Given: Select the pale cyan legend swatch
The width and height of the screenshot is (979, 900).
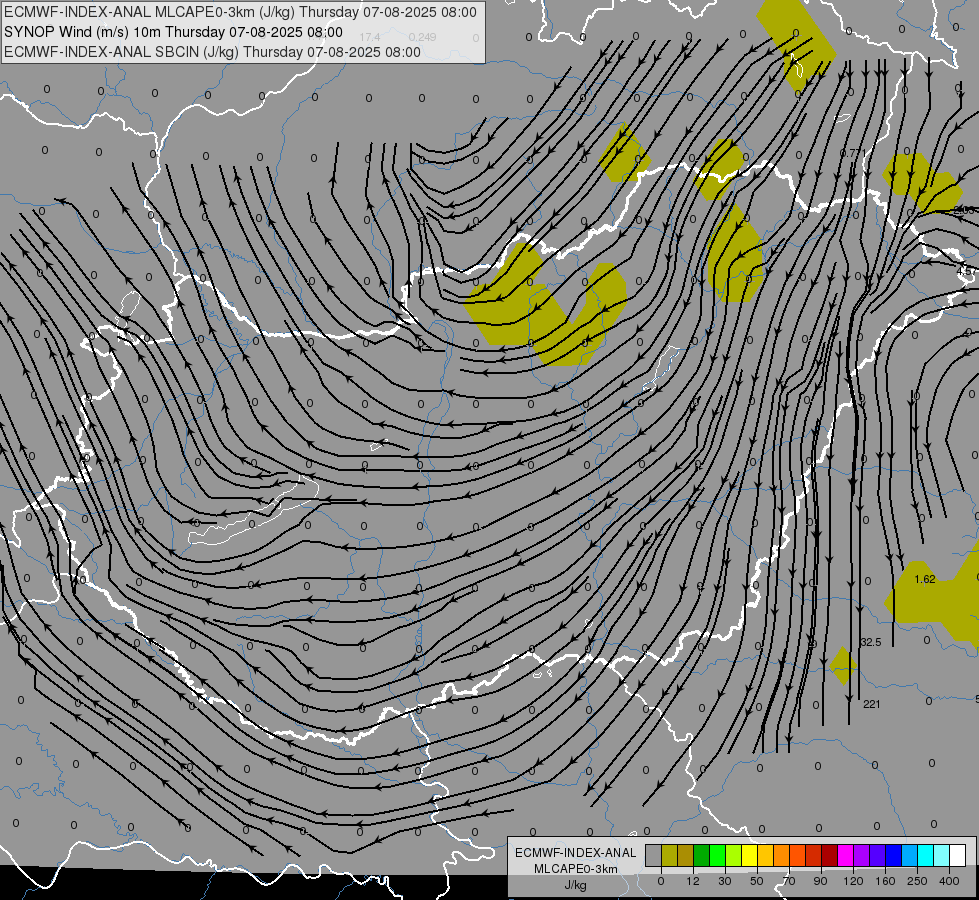Looking at the screenshot, I should 942,856.
